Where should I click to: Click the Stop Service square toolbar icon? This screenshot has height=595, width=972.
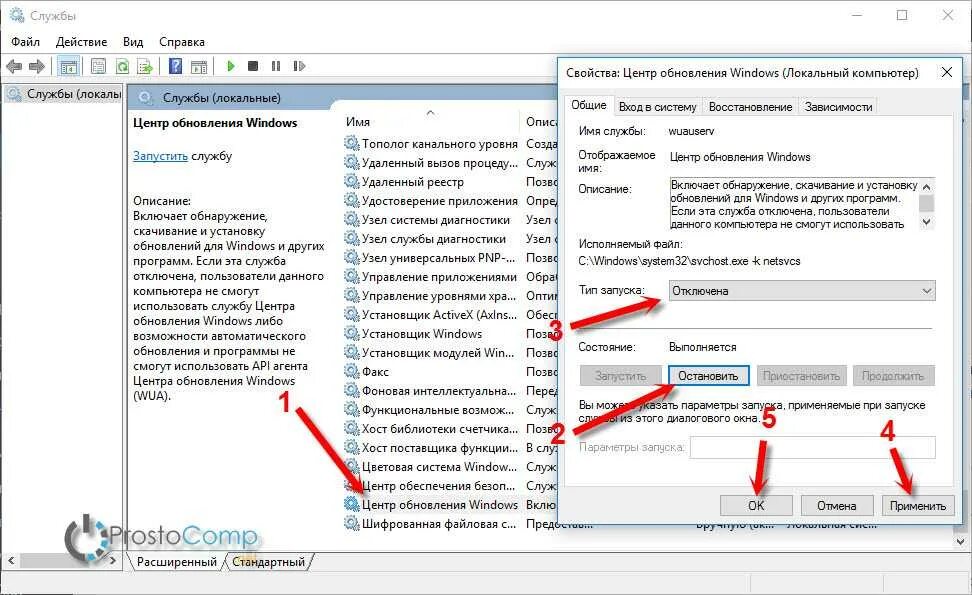point(253,66)
